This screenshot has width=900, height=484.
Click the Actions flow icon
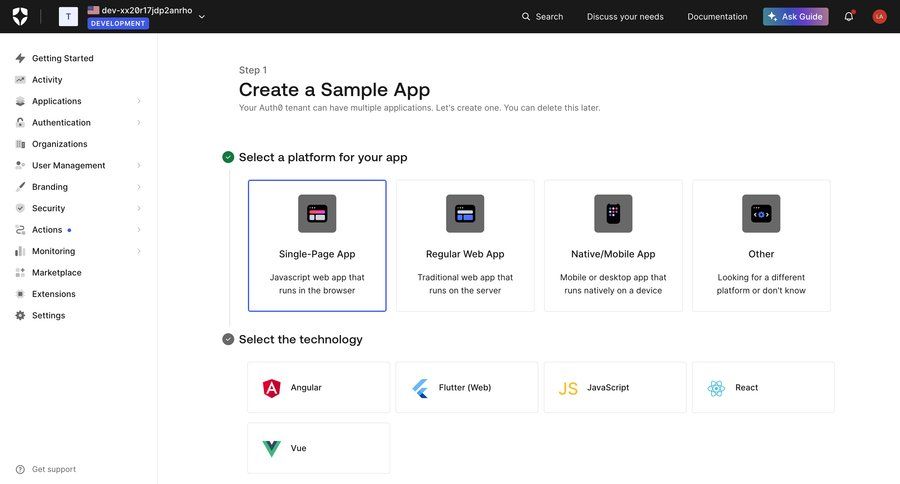pos(20,230)
